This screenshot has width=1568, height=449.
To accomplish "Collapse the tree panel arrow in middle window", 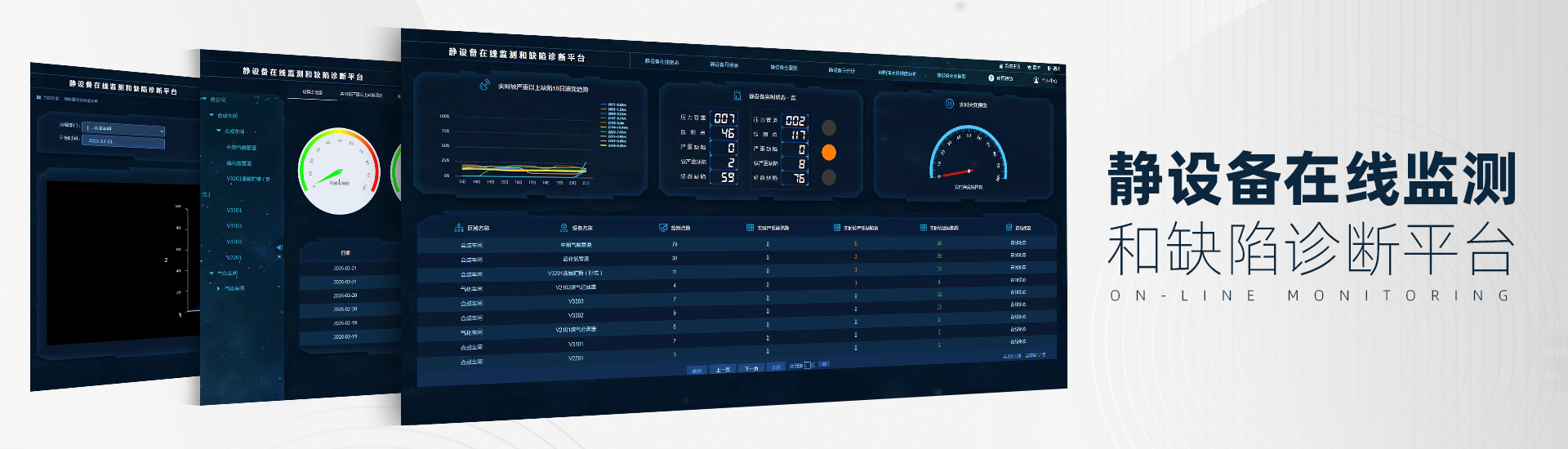I will (x=279, y=247).
